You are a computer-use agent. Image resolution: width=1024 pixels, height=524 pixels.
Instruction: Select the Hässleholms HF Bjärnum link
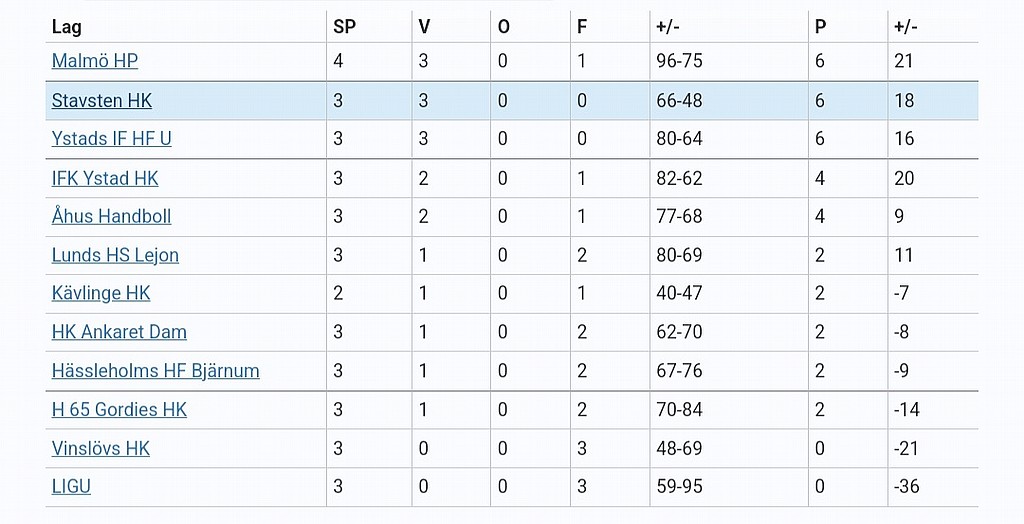point(155,370)
